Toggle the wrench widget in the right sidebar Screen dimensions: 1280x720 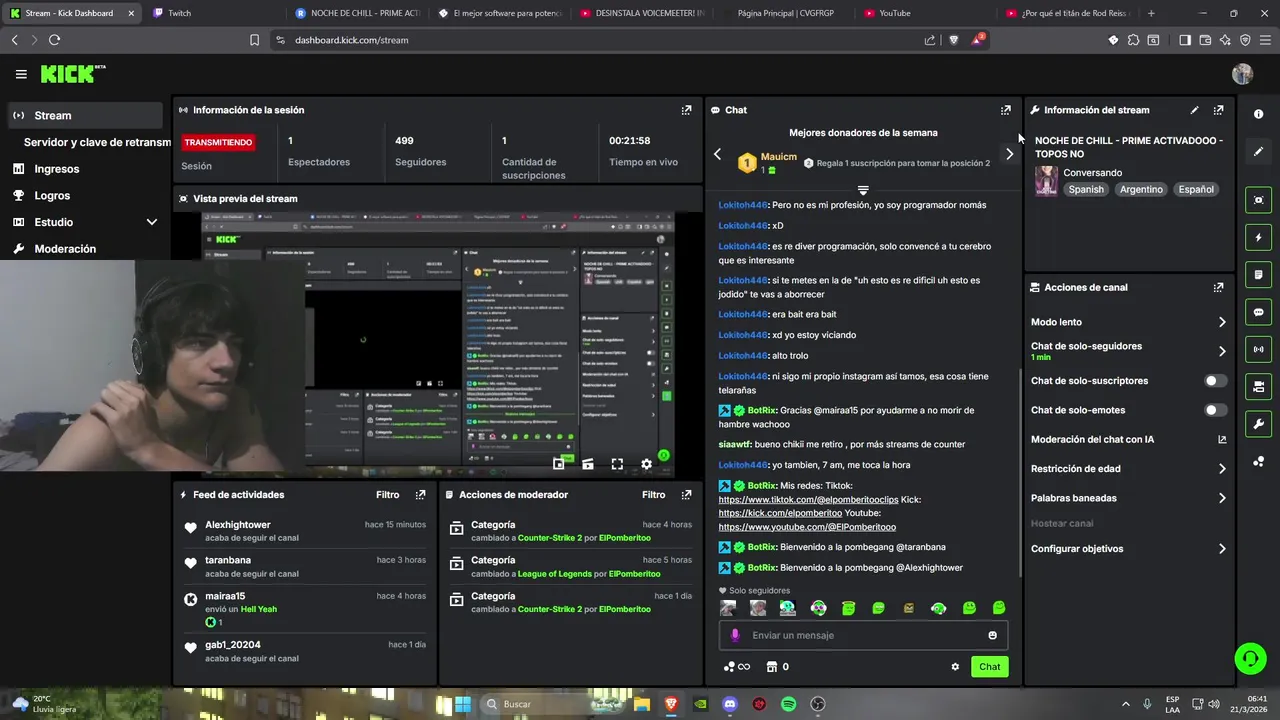(1259, 424)
